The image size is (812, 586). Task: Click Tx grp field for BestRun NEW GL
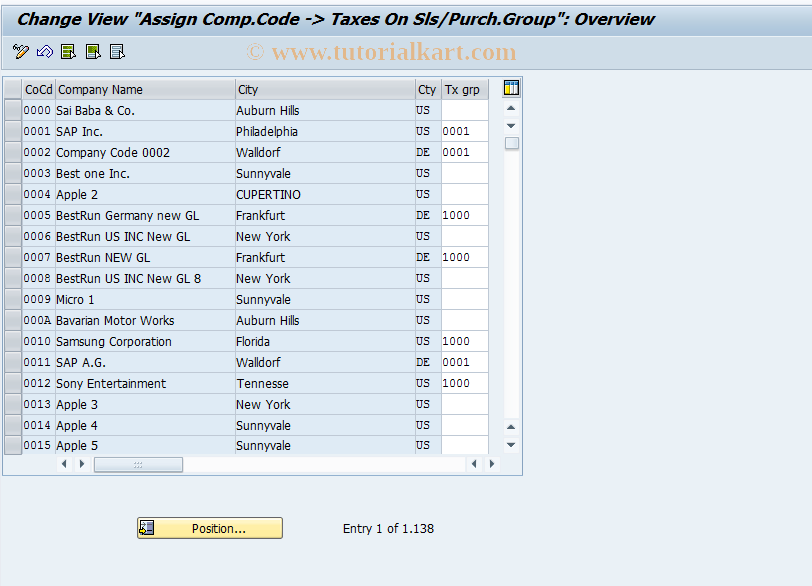pos(465,257)
